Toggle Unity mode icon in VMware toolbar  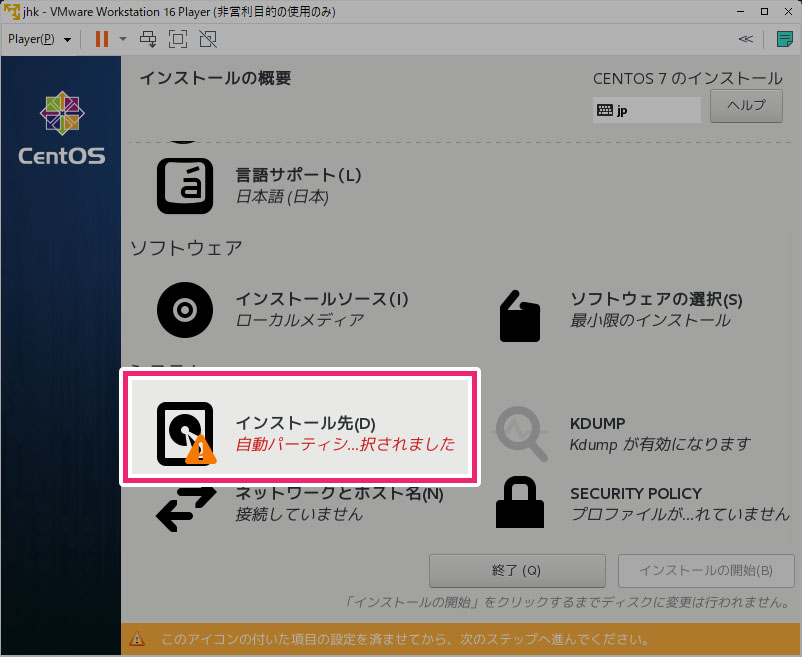pyautogui.click(x=208, y=39)
